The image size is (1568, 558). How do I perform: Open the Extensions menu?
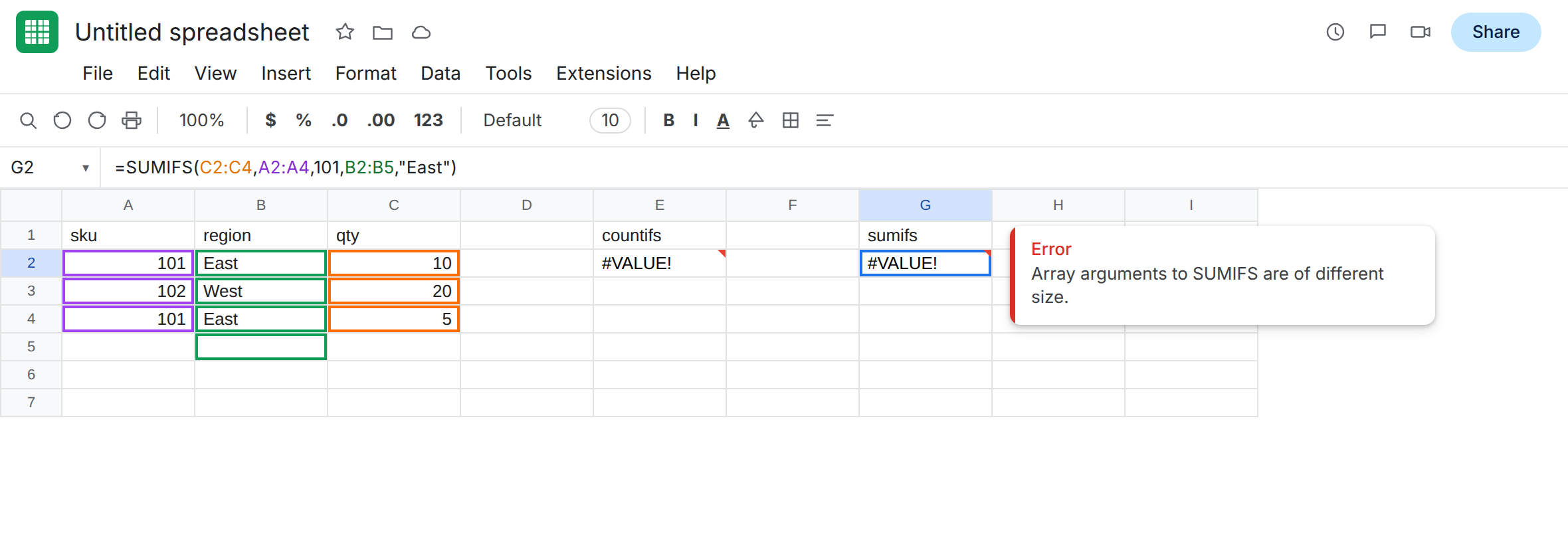tap(604, 73)
